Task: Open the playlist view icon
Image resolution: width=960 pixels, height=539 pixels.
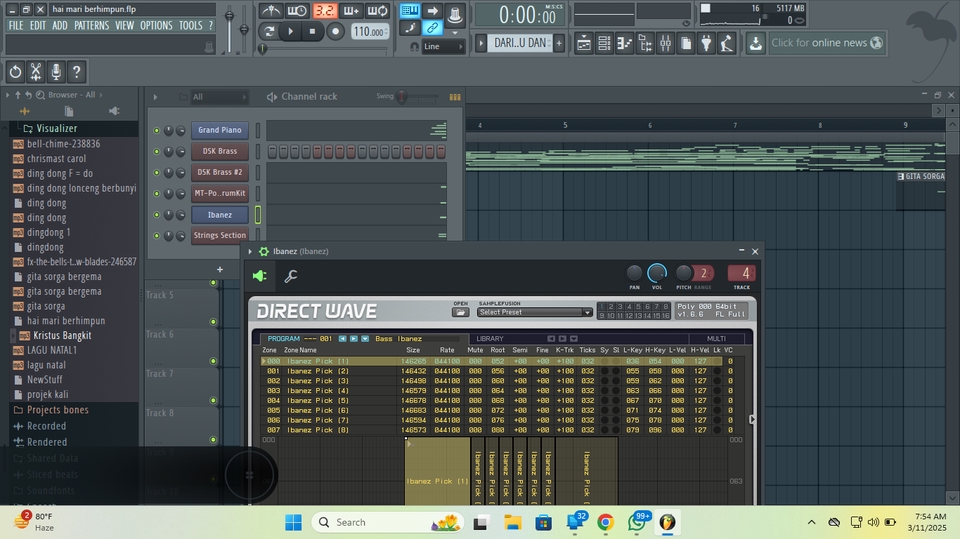Action: coord(583,43)
